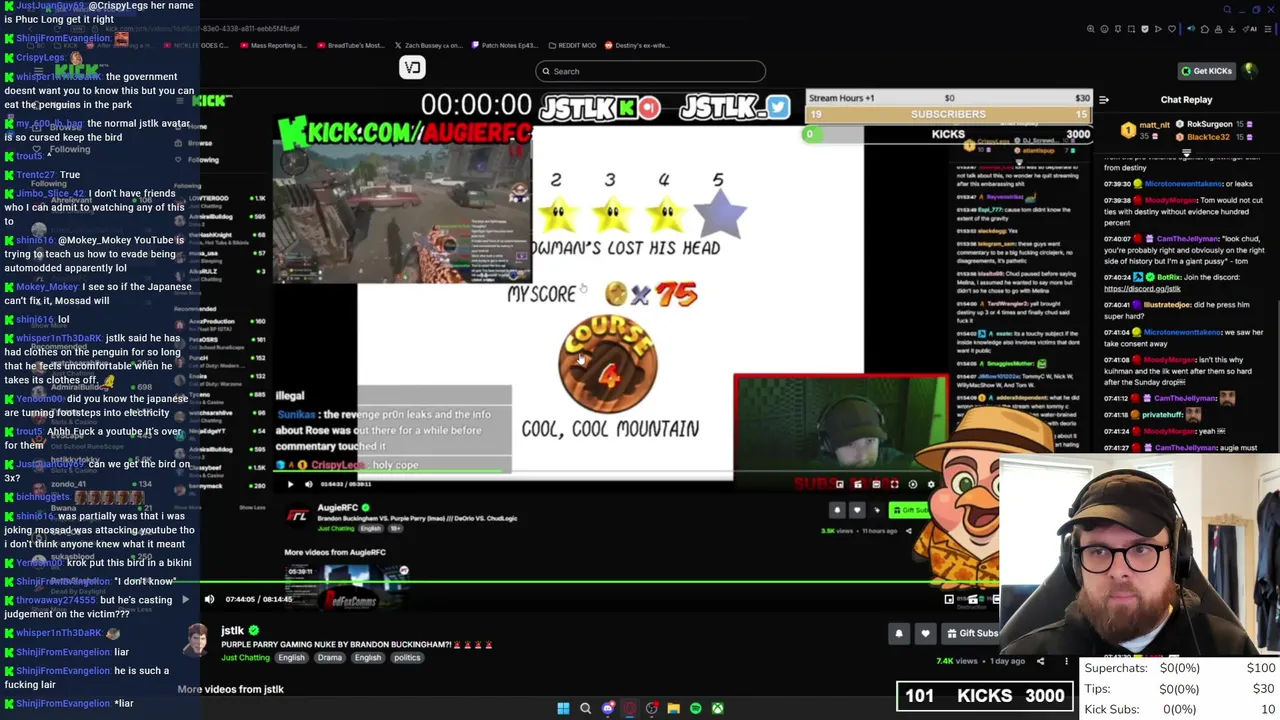Screen dimensions: 1280x720
Task: Open more options beside jstlk share icon
Action: pos(1066,661)
